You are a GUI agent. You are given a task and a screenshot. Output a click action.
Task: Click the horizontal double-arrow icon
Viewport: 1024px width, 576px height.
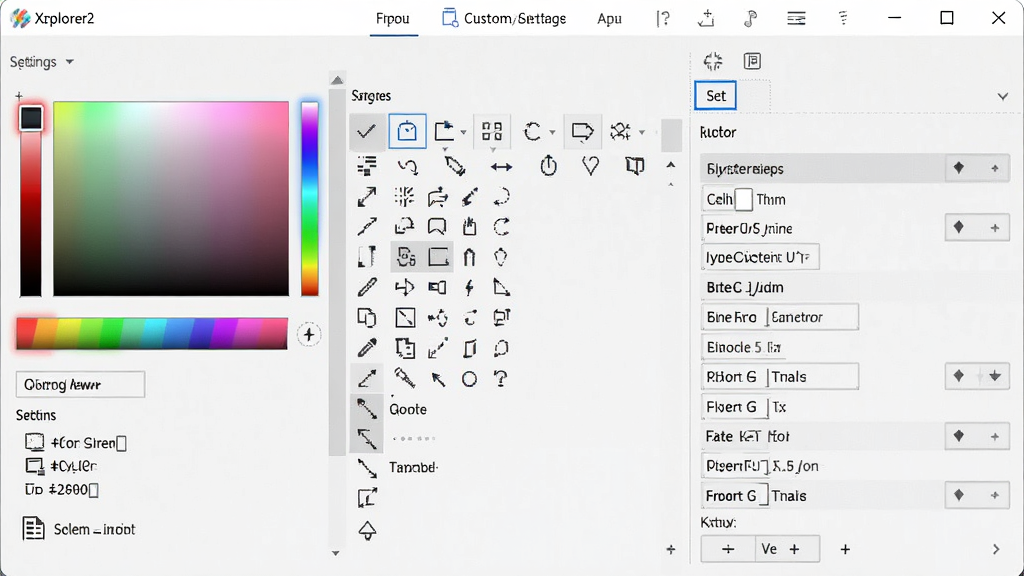(501, 167)
